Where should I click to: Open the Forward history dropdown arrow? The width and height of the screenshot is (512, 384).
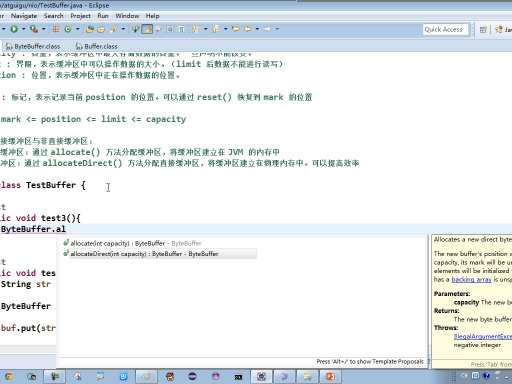(277, 29)
